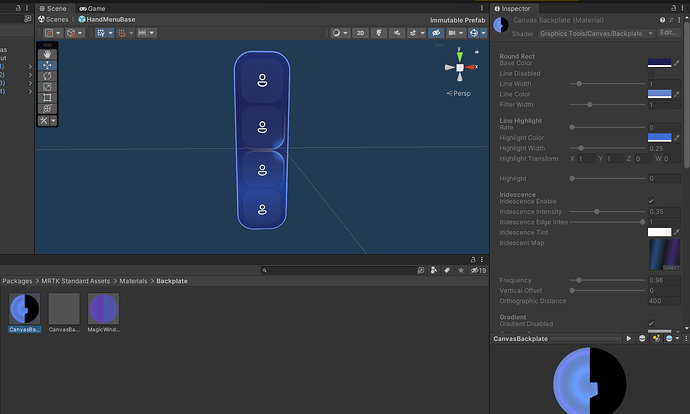The height and width of the screenshot is (414, 690).
Task: Click the eyedropper next to Base Color
Action: [678, 63]
